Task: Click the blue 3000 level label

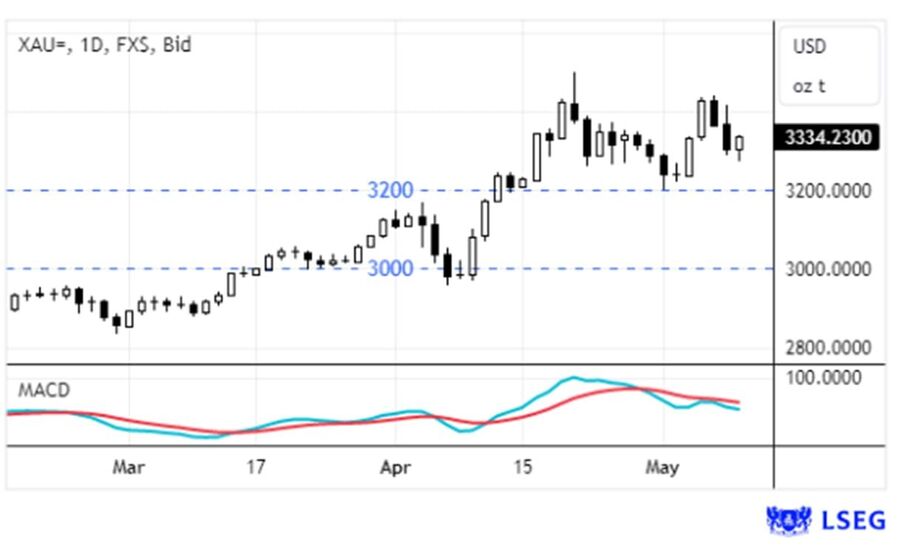Action: pyautogui.click(x=390, y=268)
